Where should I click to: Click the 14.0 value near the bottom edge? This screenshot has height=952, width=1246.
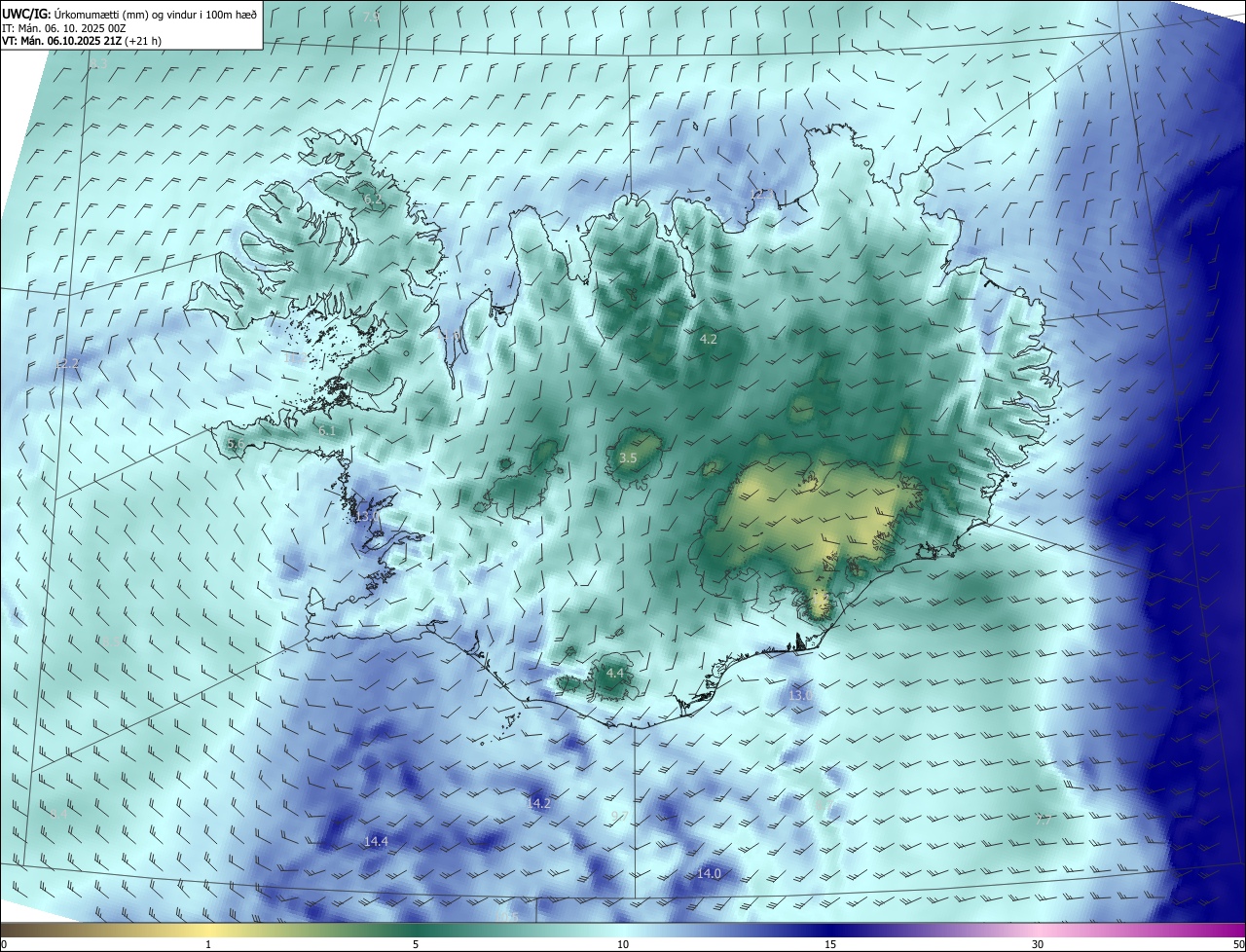(x=709, y=873)
